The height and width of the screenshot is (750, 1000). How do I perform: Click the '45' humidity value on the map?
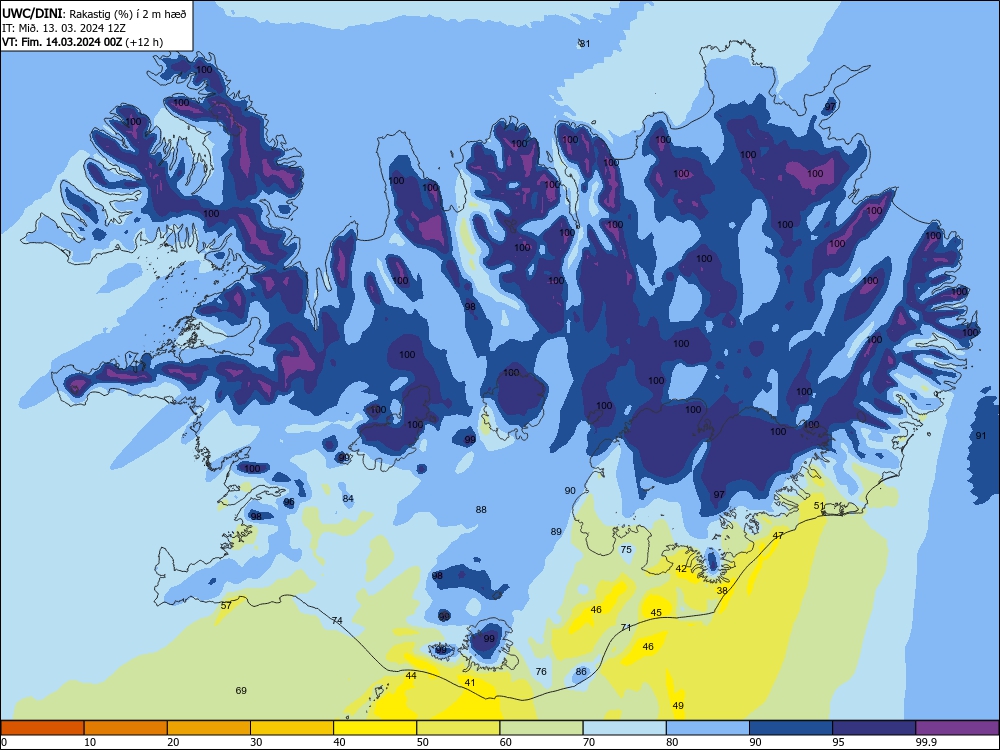pyautogui.click(x=656, y=612)
